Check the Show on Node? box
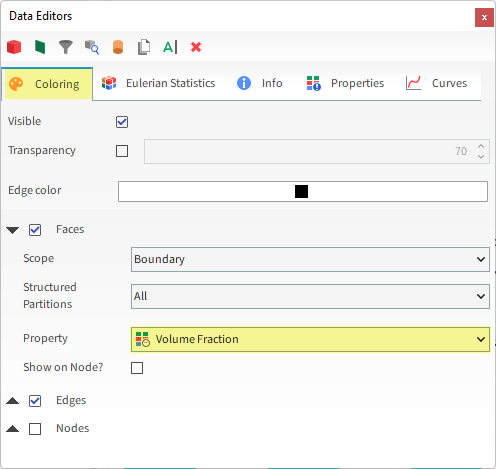 coord(137,368)
